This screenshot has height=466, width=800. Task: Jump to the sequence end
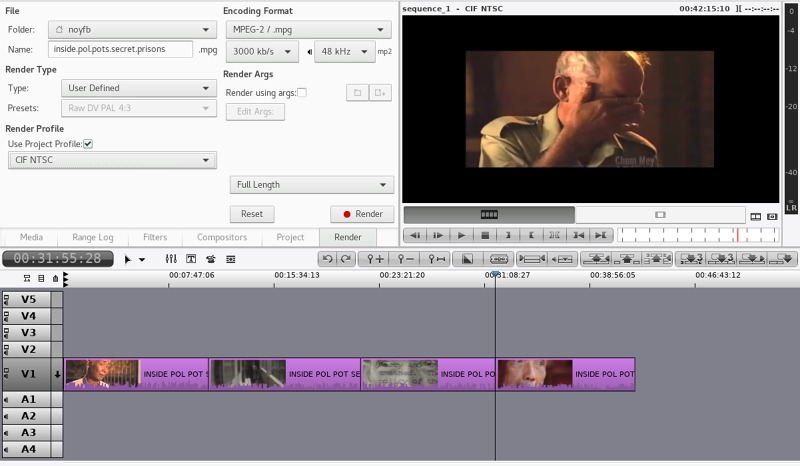[x=600, y=235]
